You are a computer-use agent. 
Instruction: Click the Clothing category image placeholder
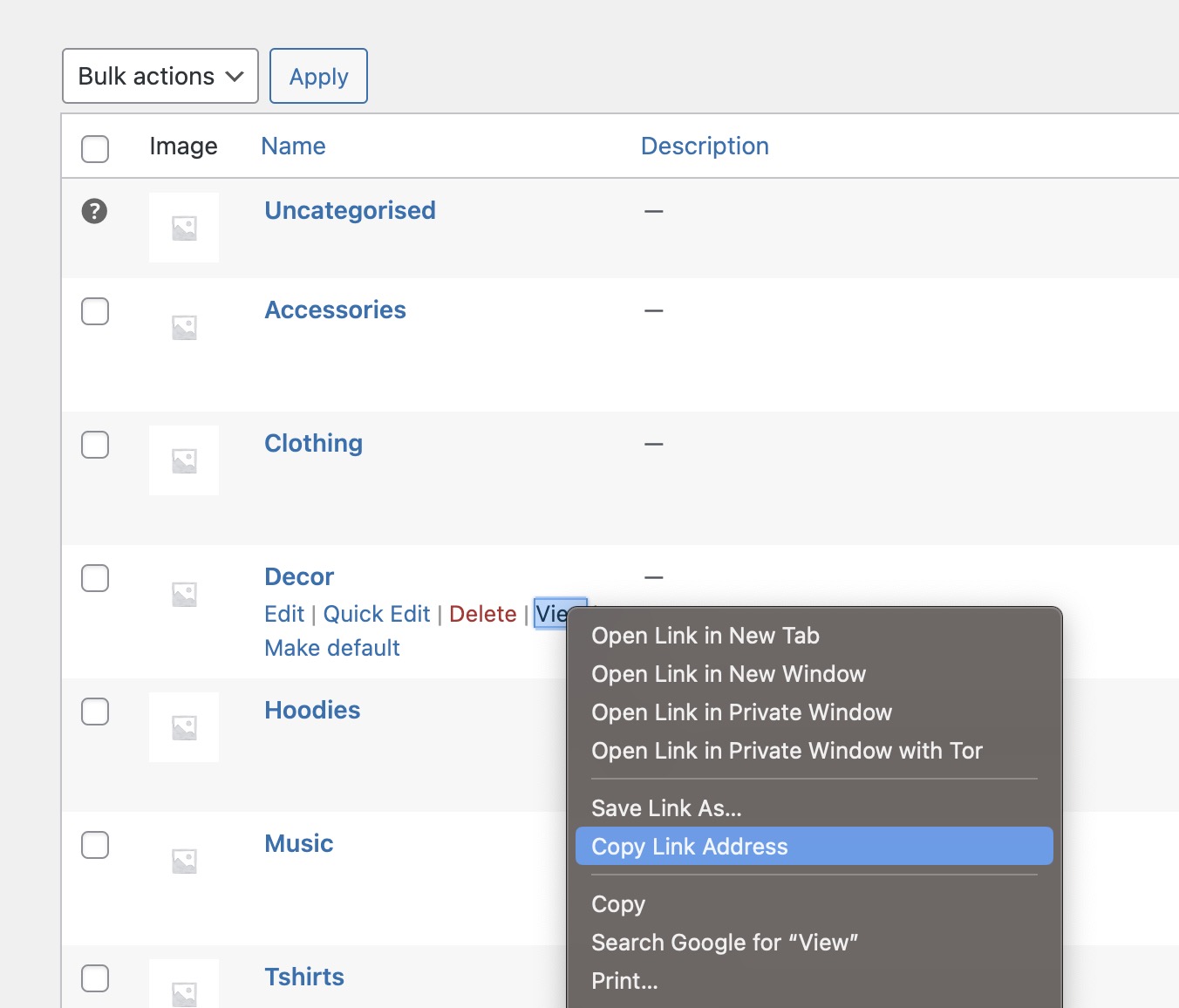pyautogui.click(x=184, y=460)
